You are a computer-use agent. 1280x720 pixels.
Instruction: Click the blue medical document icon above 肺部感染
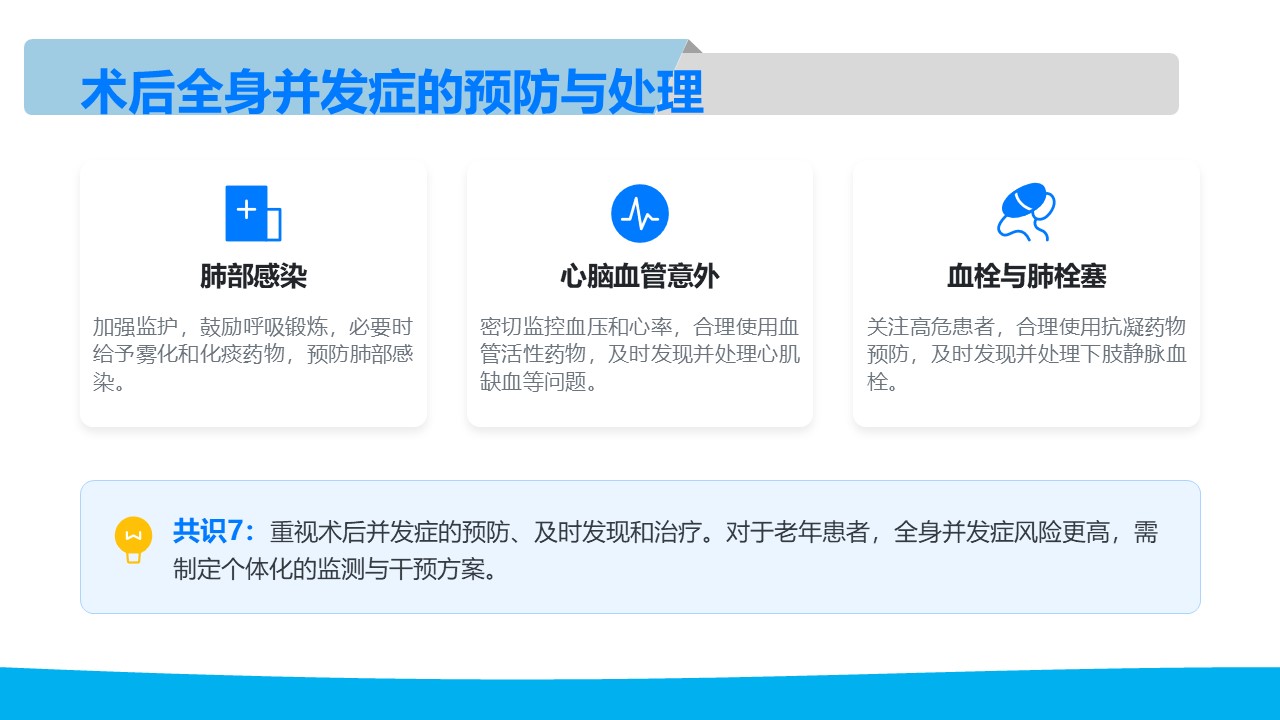pyautogui.click(x=253, y=213)
